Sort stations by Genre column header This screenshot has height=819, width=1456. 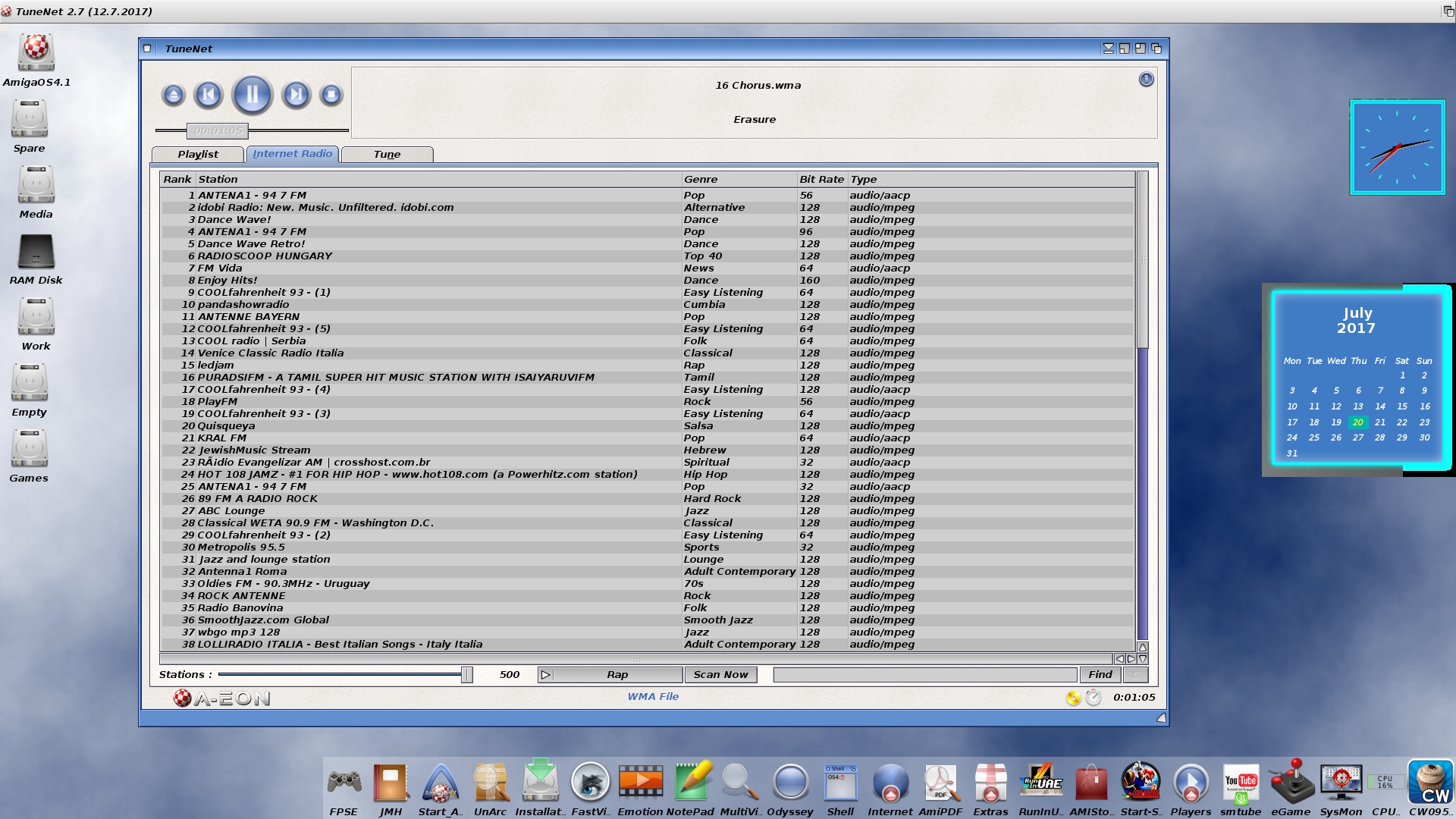[739, 180]
